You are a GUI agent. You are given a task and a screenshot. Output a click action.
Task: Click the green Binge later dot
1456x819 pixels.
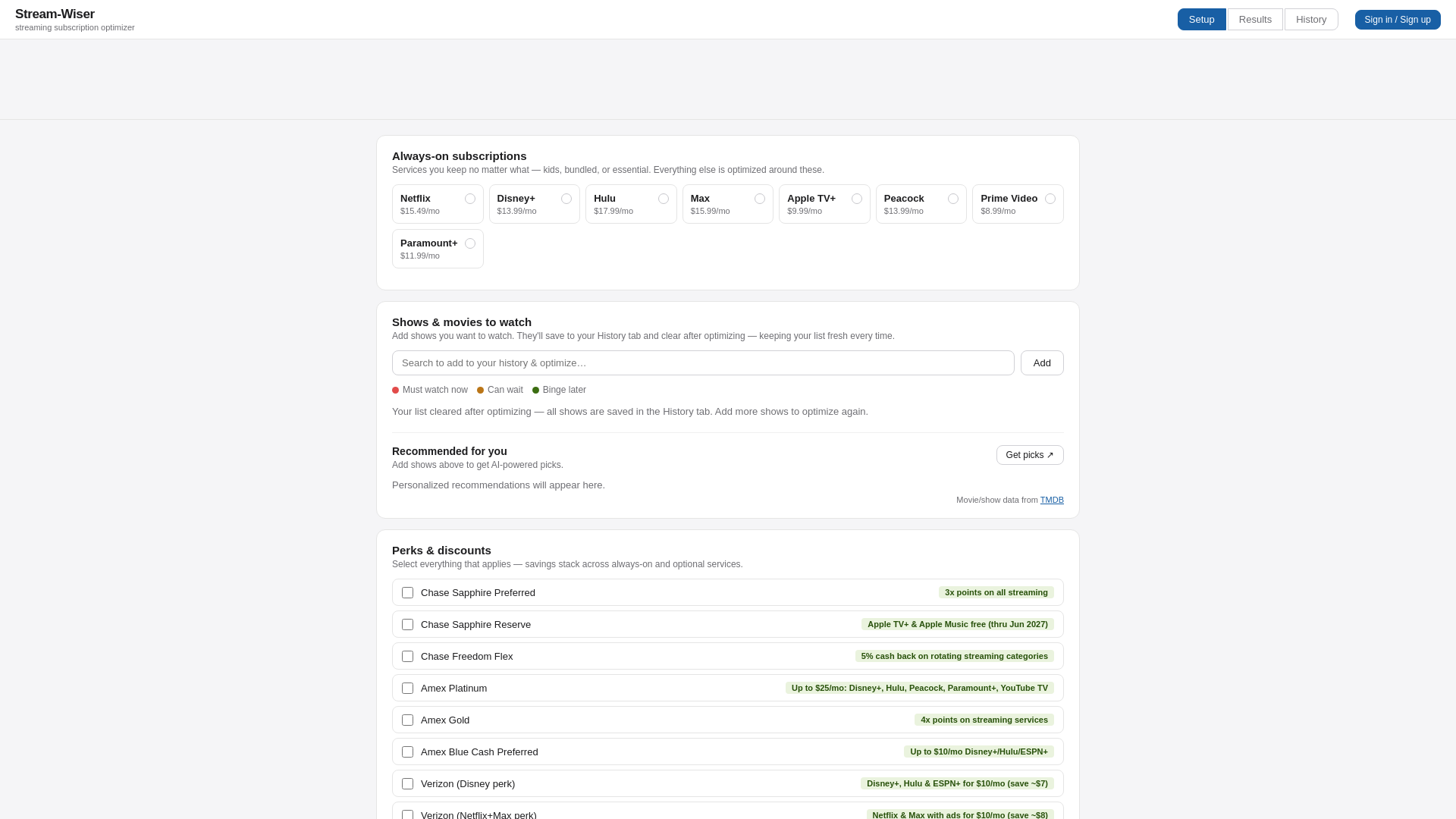[535, 391]
